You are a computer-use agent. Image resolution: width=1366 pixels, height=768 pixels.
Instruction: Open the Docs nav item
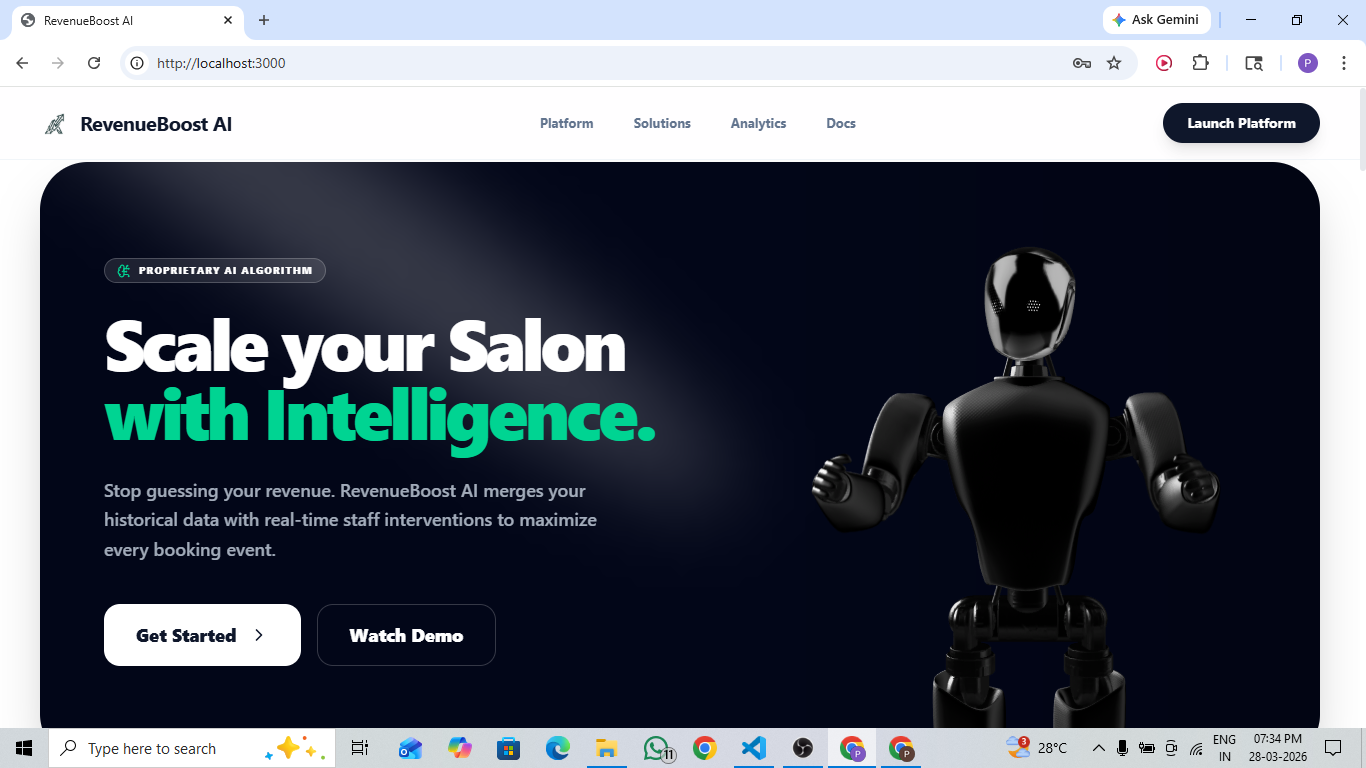tap(841, 124)
